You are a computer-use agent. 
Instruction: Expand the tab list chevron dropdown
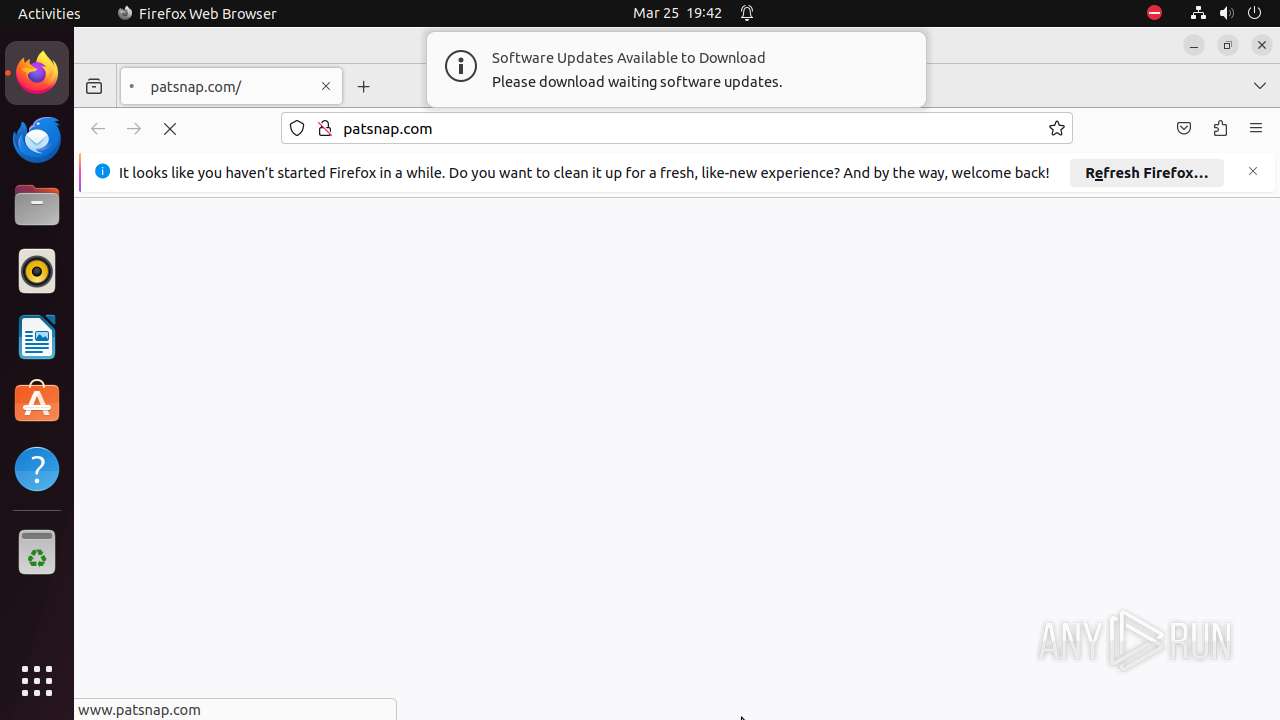click(x=1260, y=86)
